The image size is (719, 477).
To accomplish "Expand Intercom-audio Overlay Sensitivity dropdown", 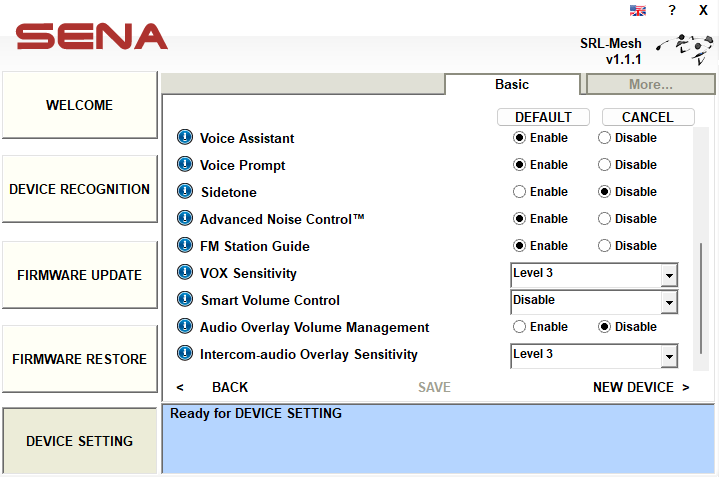I will tap(668, 356).
